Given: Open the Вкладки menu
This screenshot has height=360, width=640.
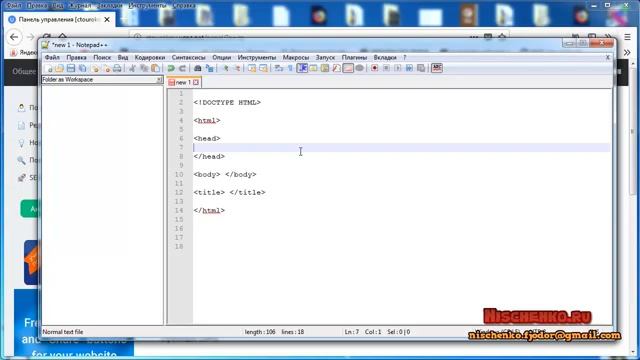Looking at the screenshot, I should point(385,58).
